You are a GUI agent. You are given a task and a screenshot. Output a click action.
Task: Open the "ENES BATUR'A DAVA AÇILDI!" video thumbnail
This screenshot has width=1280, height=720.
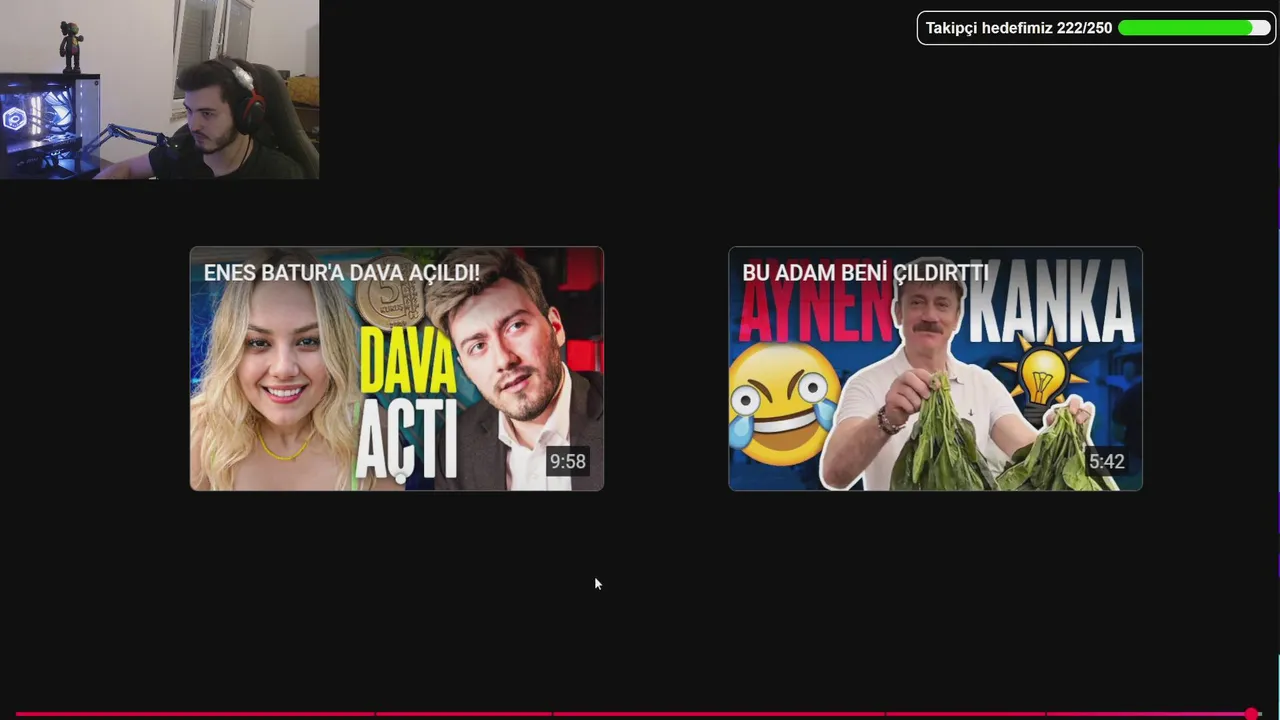[x=397, y=368]
